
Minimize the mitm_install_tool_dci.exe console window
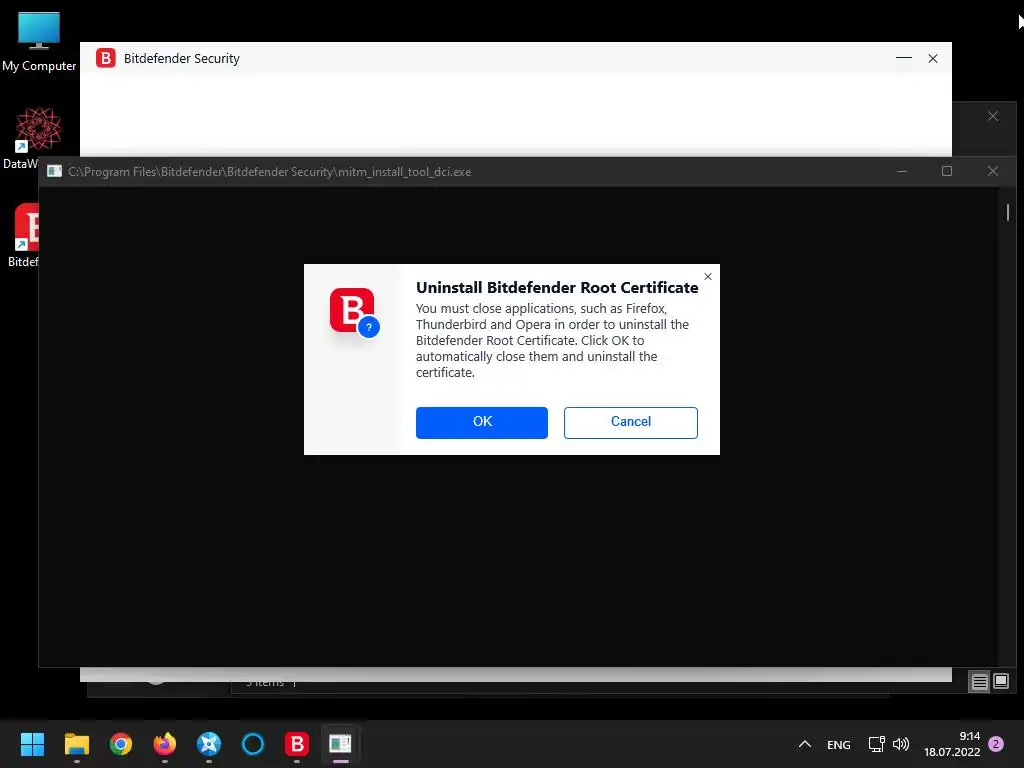tap(902, 171)
